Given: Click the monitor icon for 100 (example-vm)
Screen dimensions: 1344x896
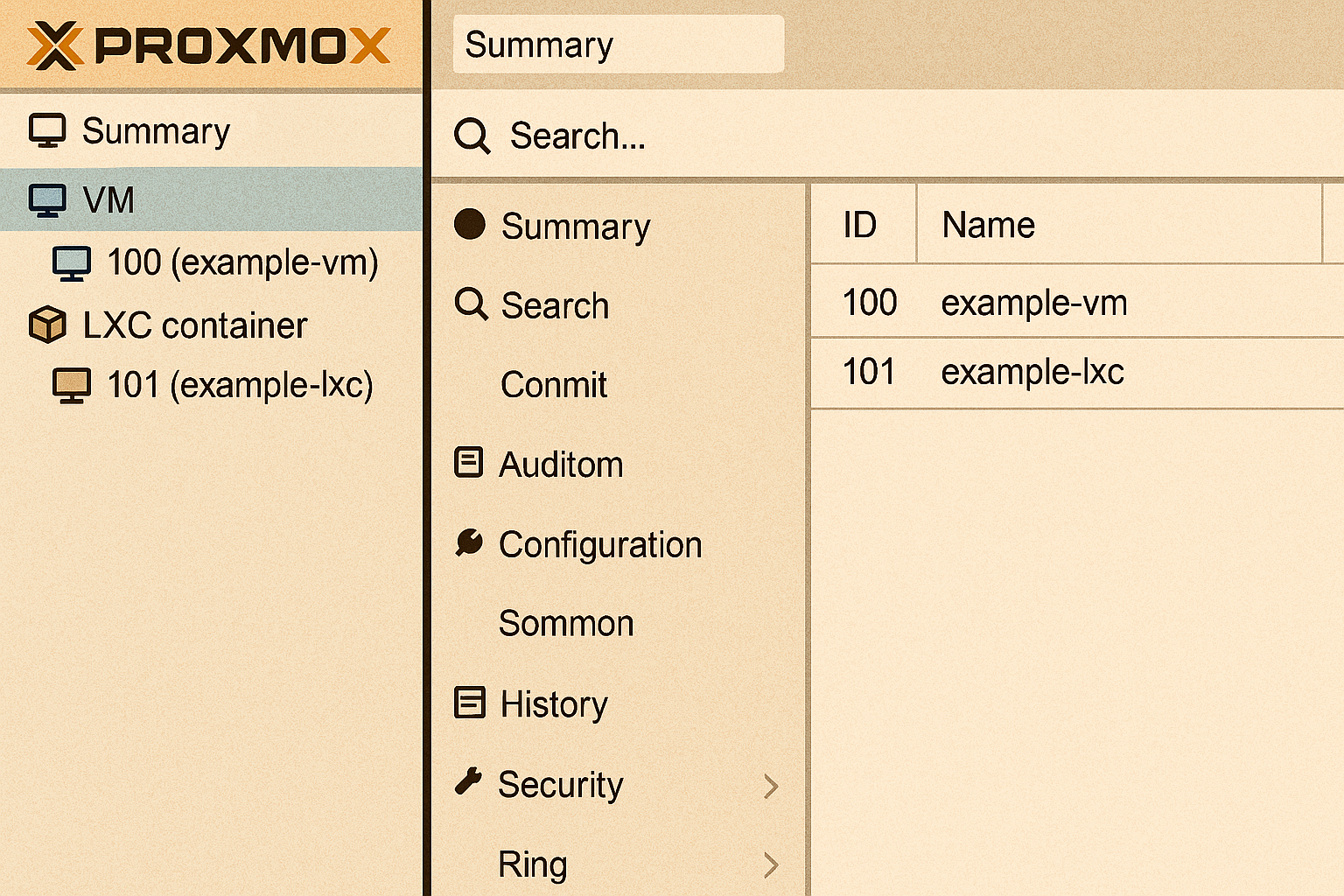Looking at the screenshot, I should 72,263.
